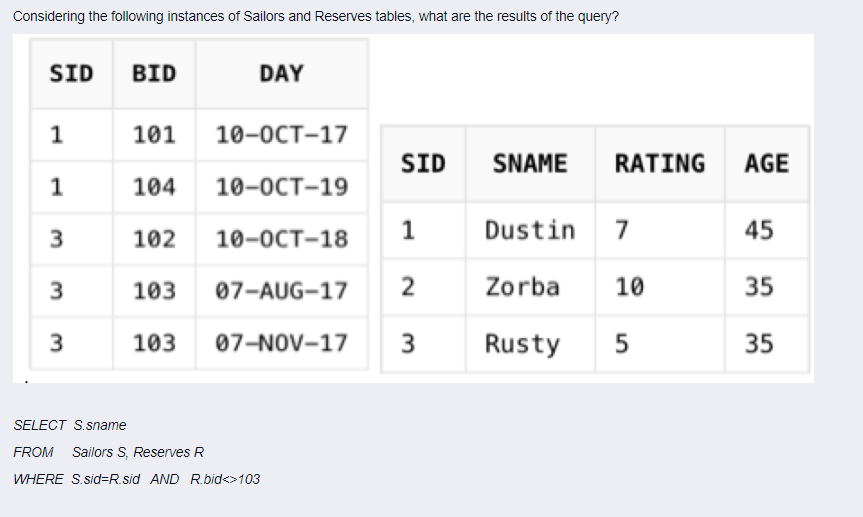Click the 07-NOV-17 date cell

point(281,343)
